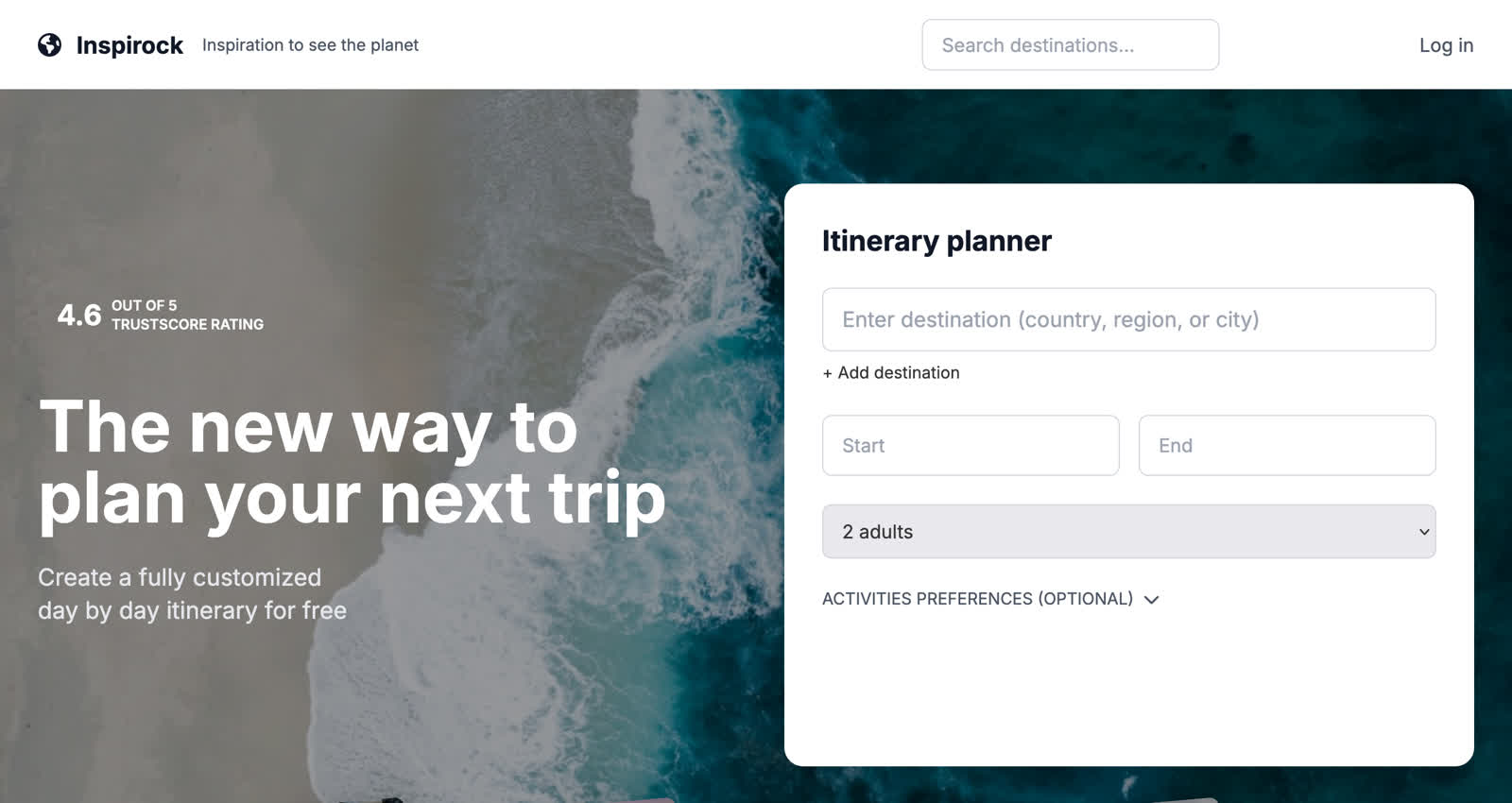Expand Activities Preferences (Optional) section
The height and width of the screenshot is (803, 1512).
[977, 599]
